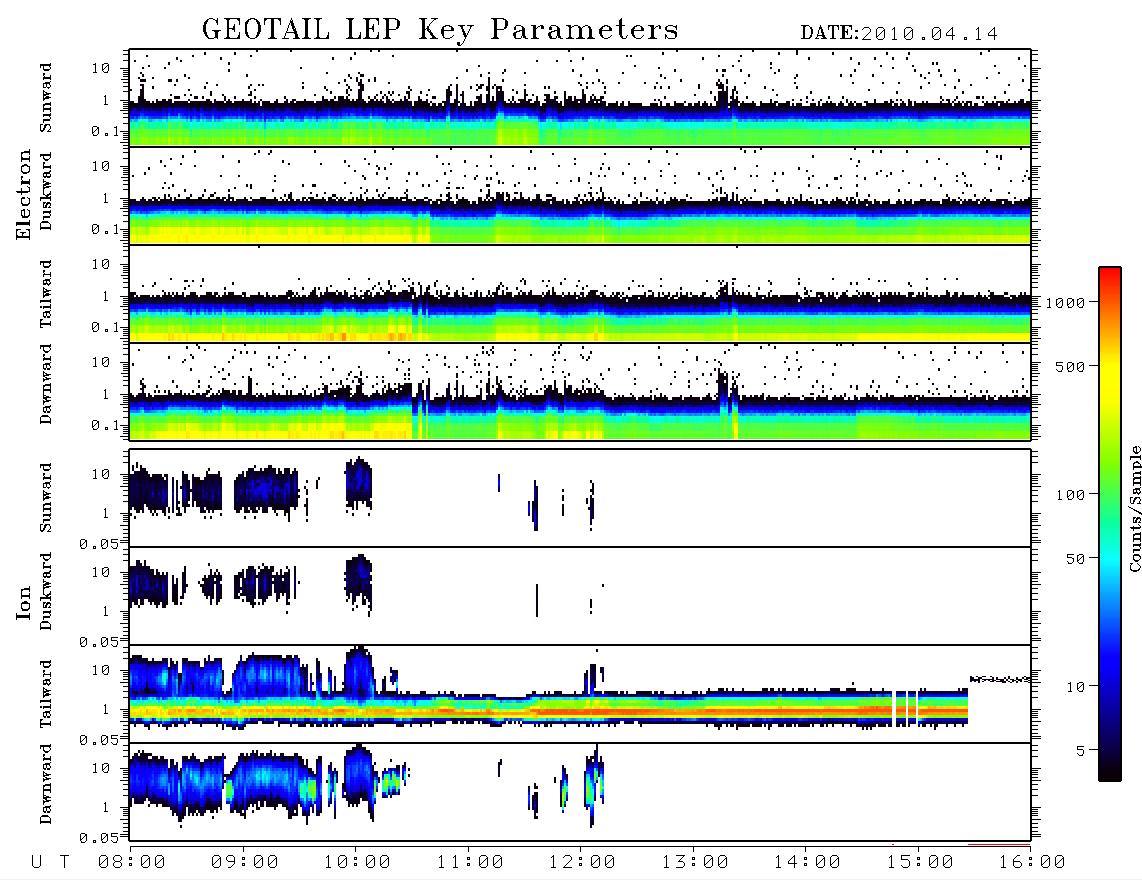Viewport: 1142px width, 880px height.
Task: Click the 13:00 time tick label
Action: tap(695, 862)
